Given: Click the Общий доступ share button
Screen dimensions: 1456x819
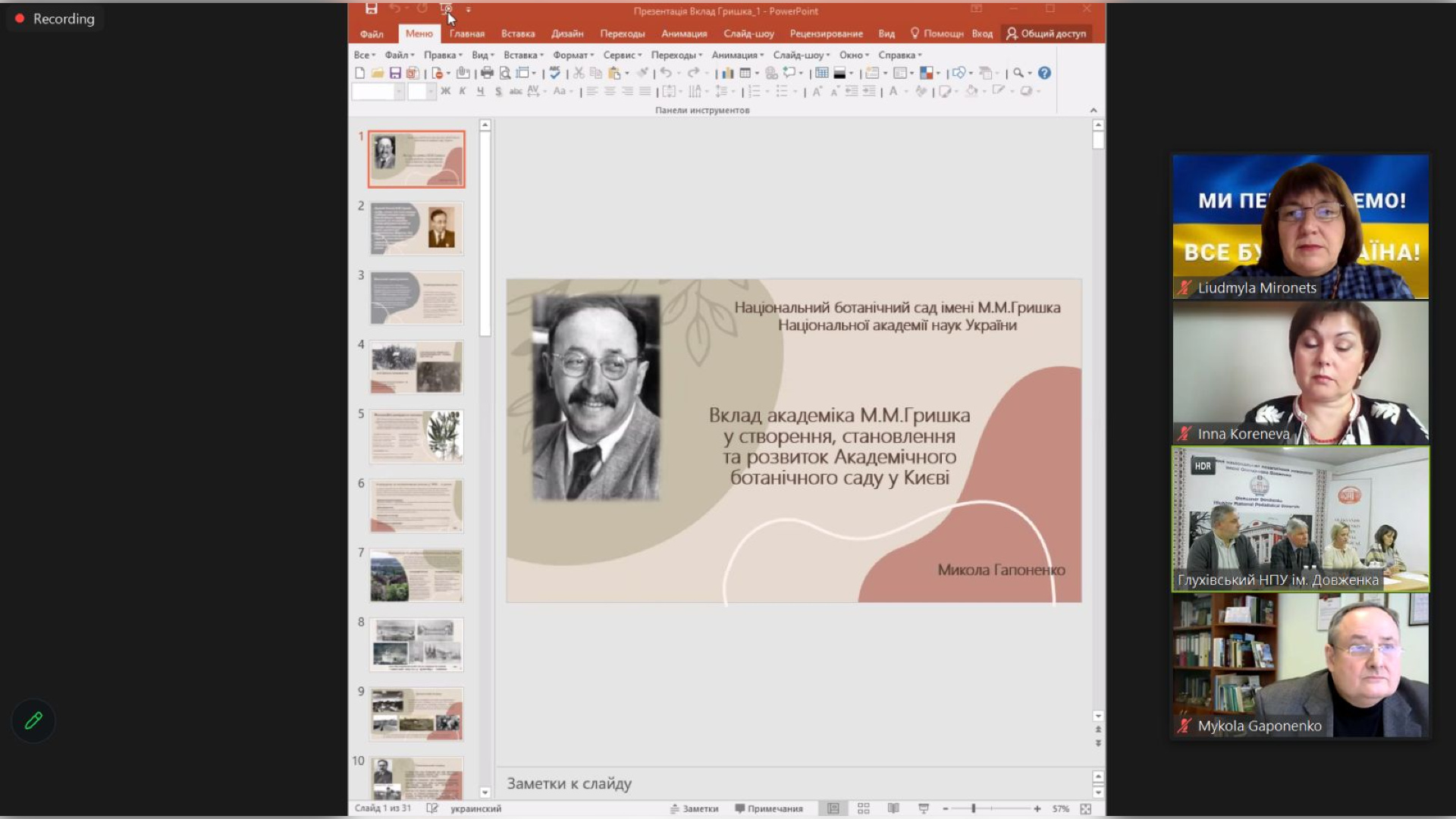Looking at the screenshot, I should point(1046,33).
